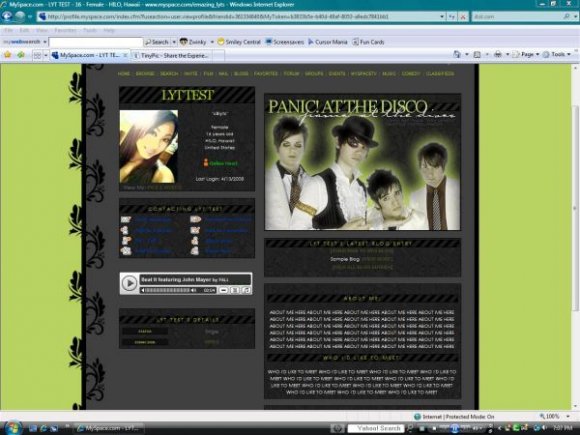Click the red Stop loading icon
Viewport: 580px width, 435px height.
[463, 17]
